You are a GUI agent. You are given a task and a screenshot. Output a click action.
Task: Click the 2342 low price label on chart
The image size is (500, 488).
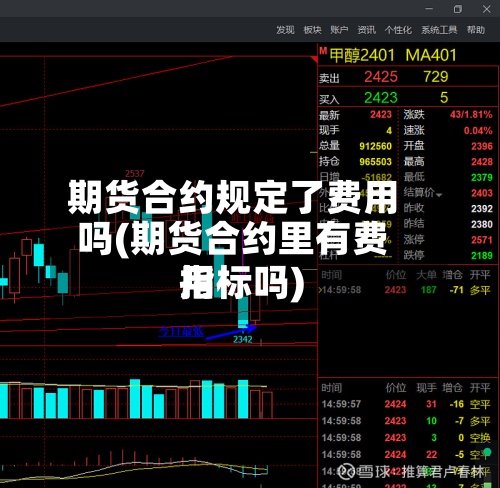point(243,339)
